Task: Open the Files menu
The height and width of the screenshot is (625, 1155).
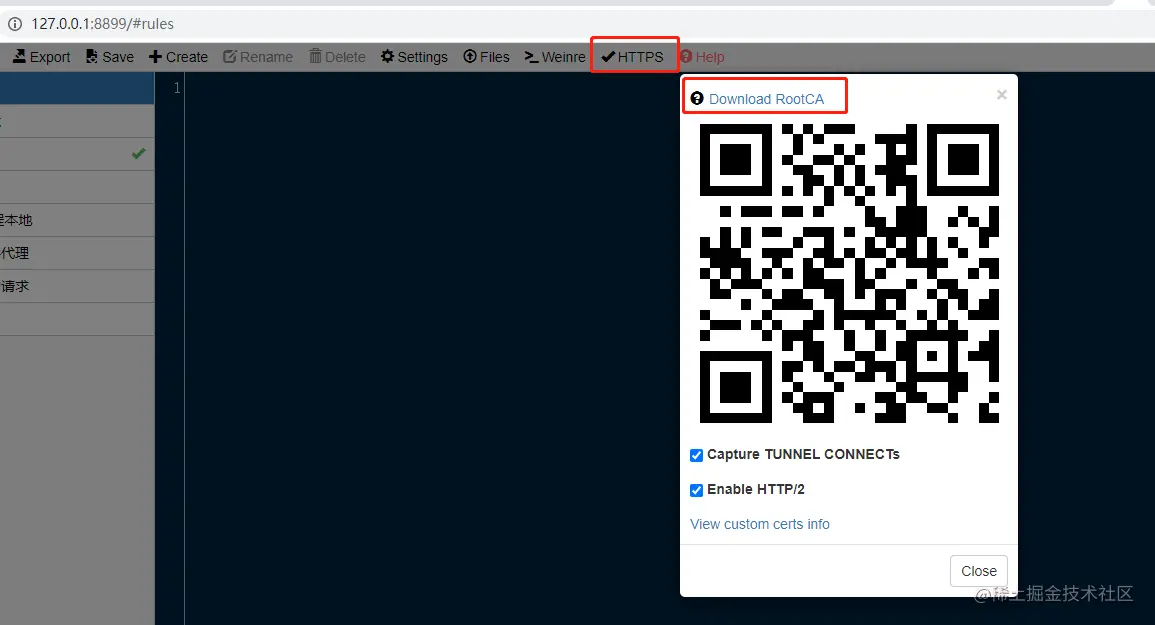Action: [x=486, y=57]
